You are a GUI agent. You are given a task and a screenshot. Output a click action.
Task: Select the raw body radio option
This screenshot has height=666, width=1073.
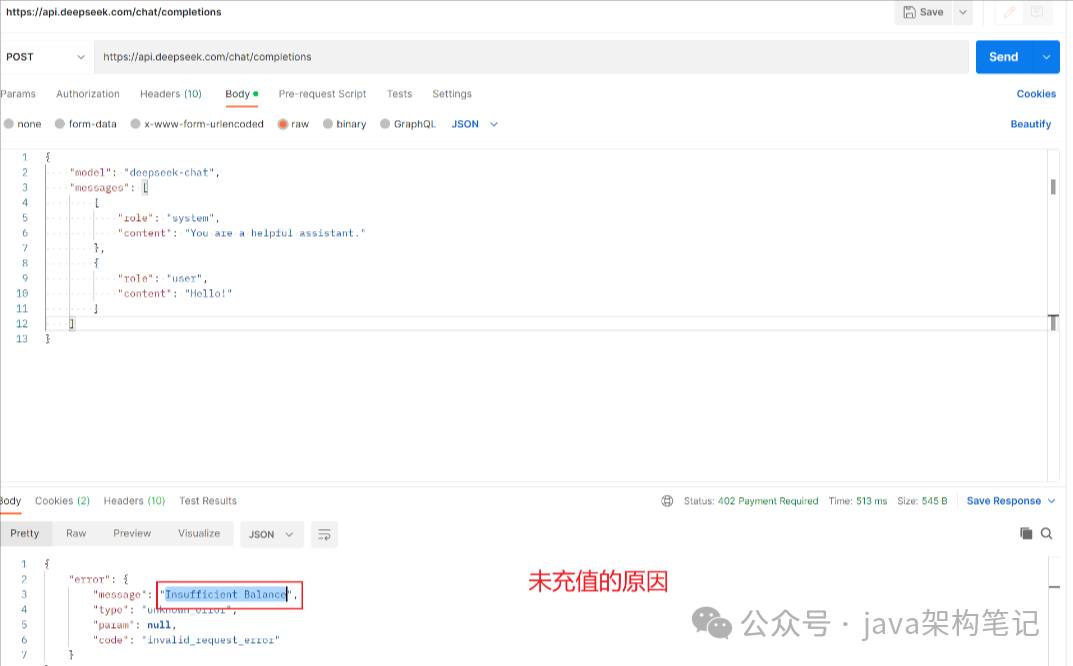[283, 124]
